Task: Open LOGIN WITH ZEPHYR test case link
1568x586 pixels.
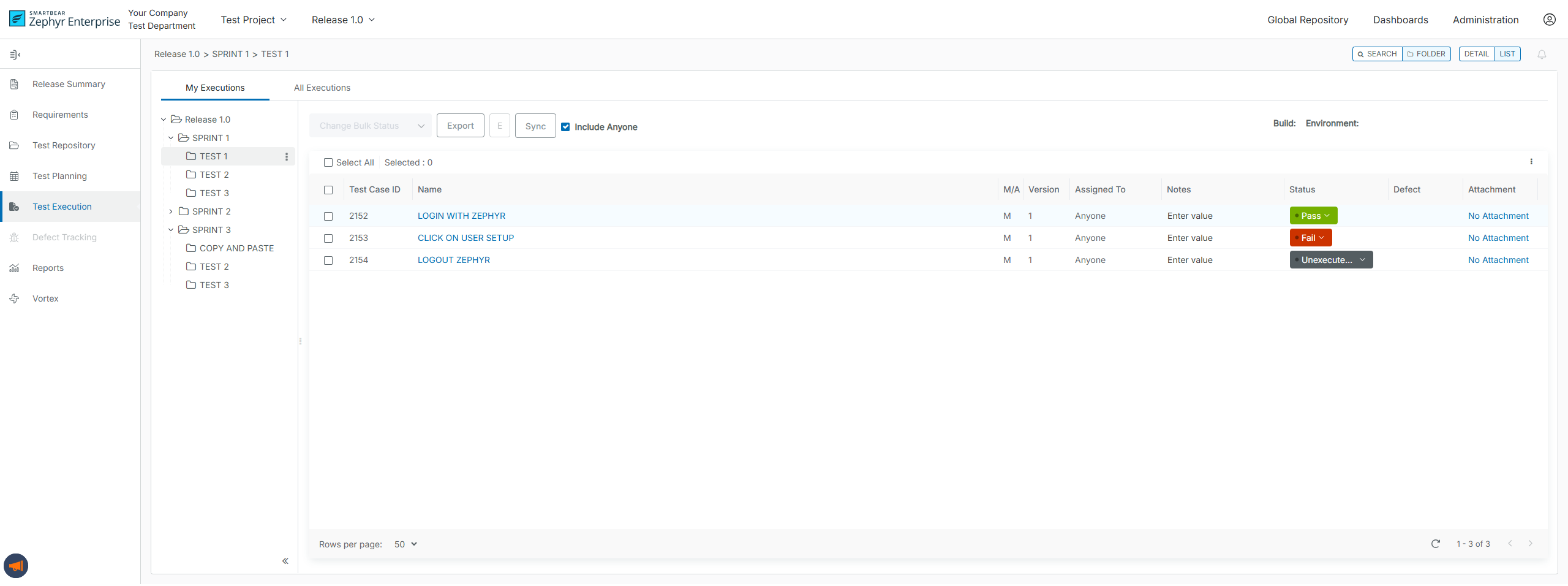Action: (x=461, y=216)
